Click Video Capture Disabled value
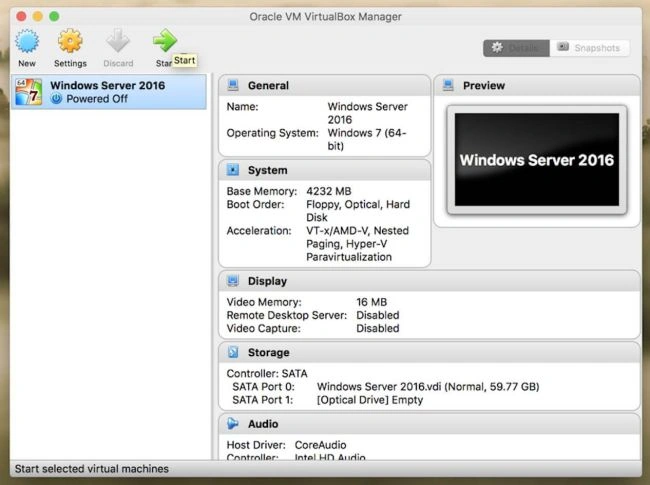This screenshot has width=650, height=485. coord(378,328)
